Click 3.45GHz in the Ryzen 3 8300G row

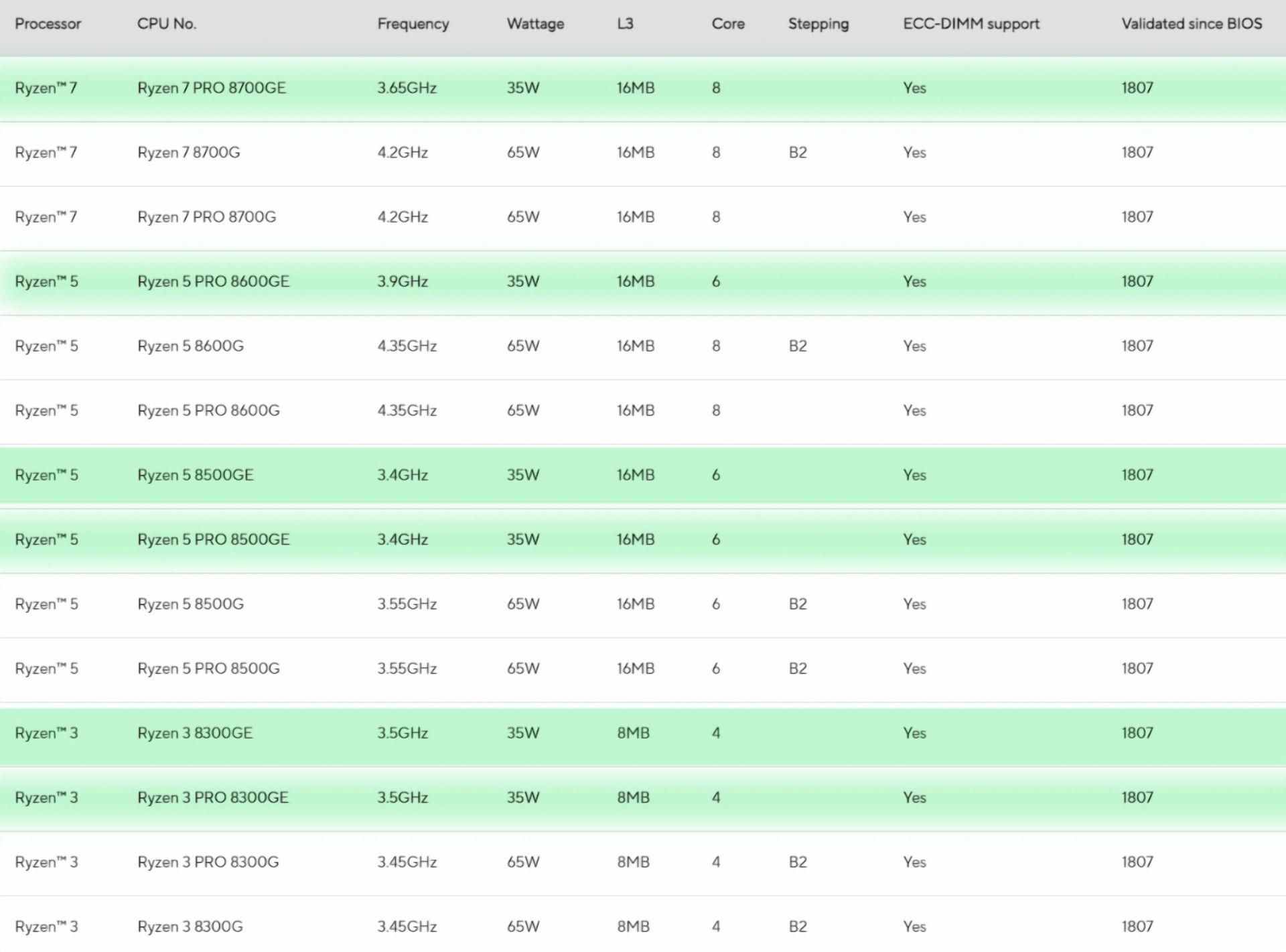click(x=407, y=927)
